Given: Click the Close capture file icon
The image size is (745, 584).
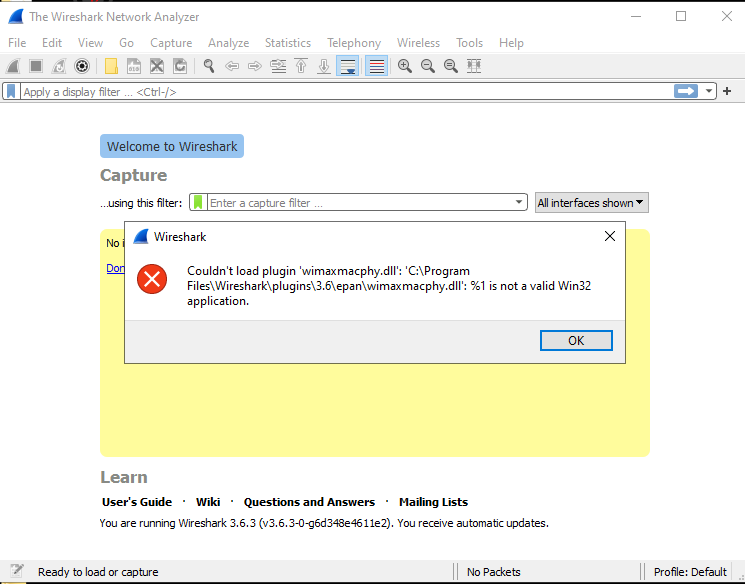Looking at the screenshot, I should click(x=157, y=66).
